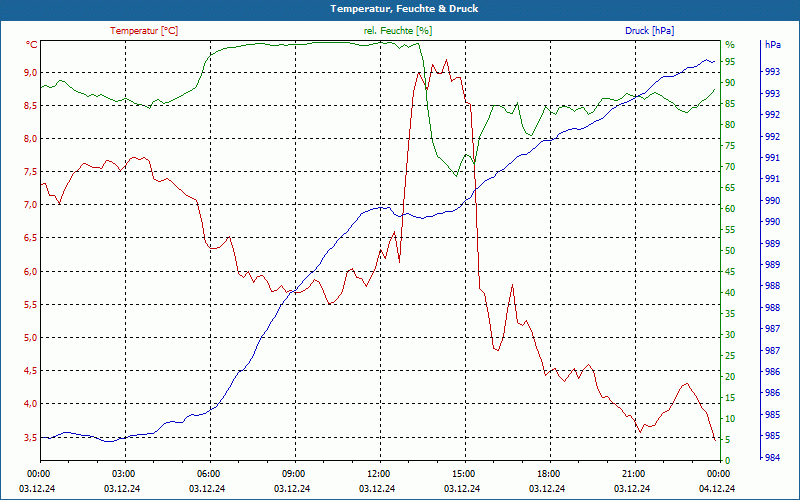Click temperature axis value '8,0'
Screen dimensions: 800x500
31,139
